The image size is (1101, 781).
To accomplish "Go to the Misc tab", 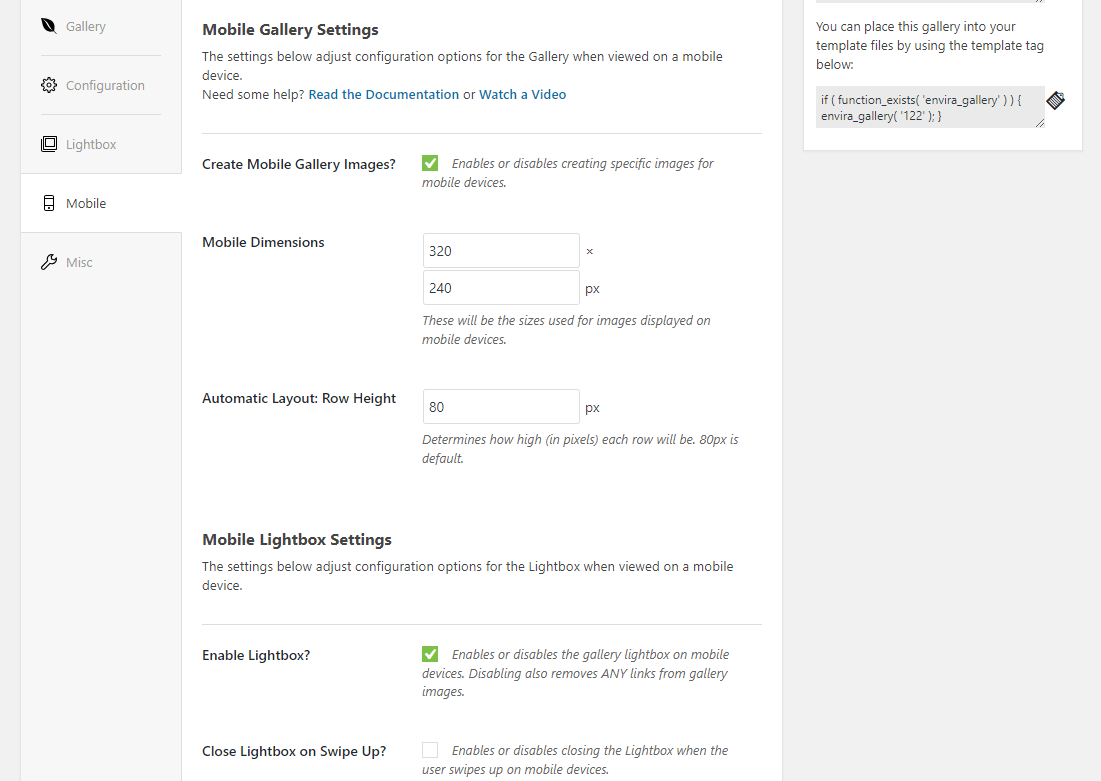I will tap(101, 262).
